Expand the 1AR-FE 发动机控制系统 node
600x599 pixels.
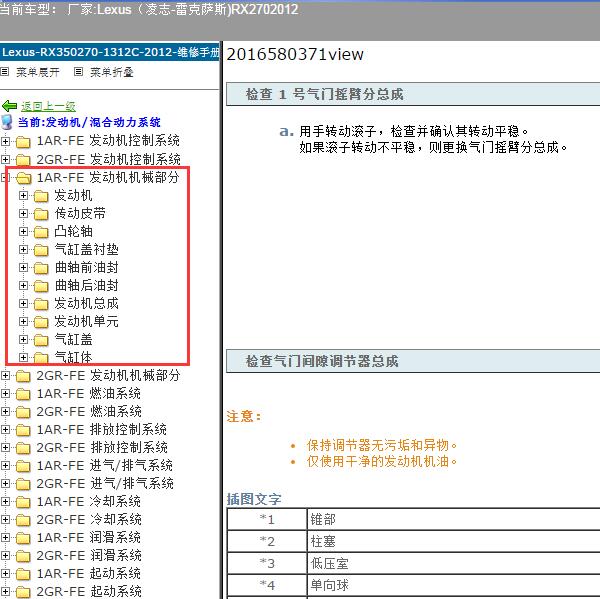pyautogui.click(x=5, y=141)
